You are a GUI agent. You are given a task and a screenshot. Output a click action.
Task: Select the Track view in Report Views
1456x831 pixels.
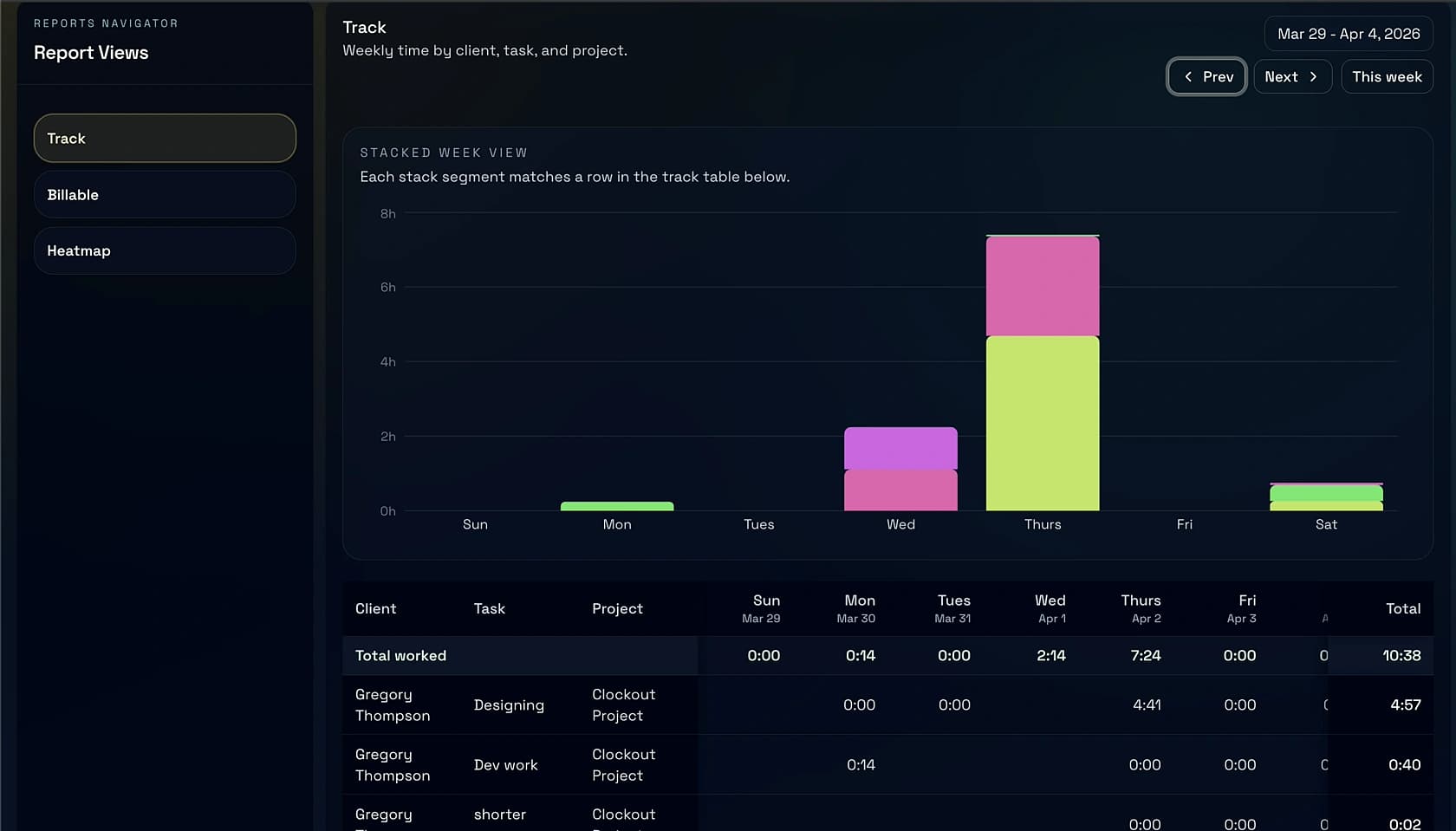point(165,138)
